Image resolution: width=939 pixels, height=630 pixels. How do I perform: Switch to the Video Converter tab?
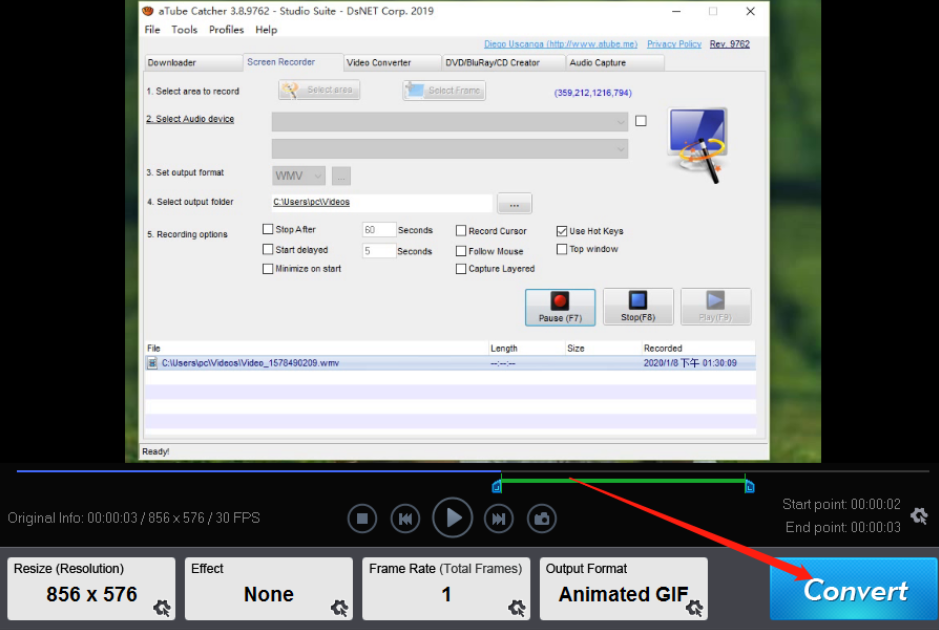tap(392, 63)
